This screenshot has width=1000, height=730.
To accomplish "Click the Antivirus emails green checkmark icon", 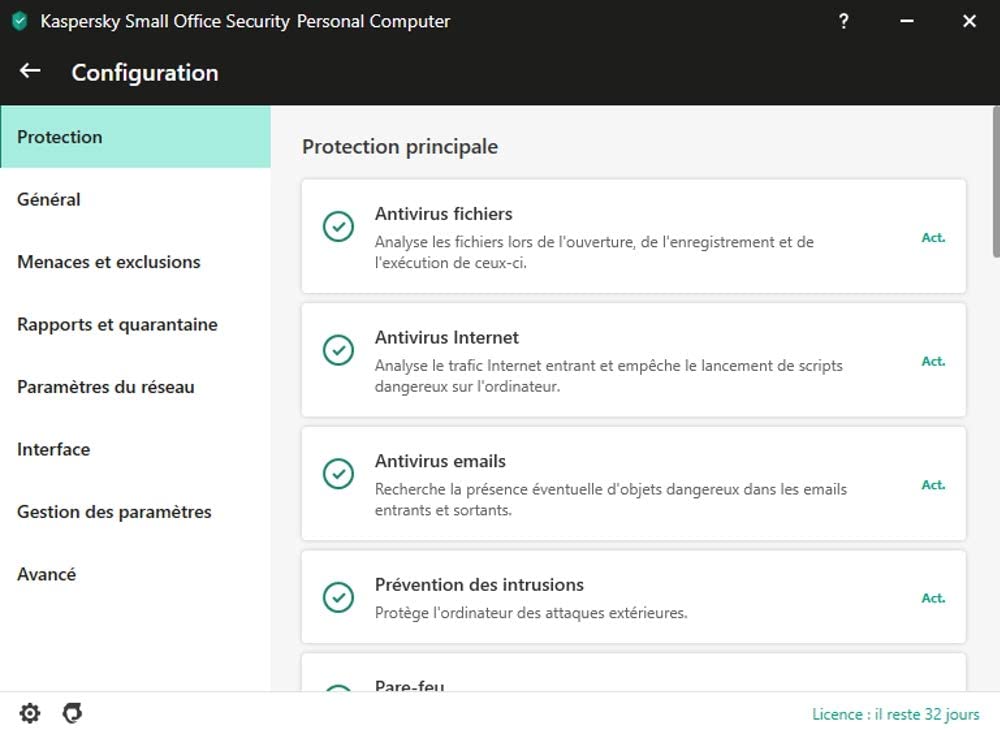I will coord(338,474).
